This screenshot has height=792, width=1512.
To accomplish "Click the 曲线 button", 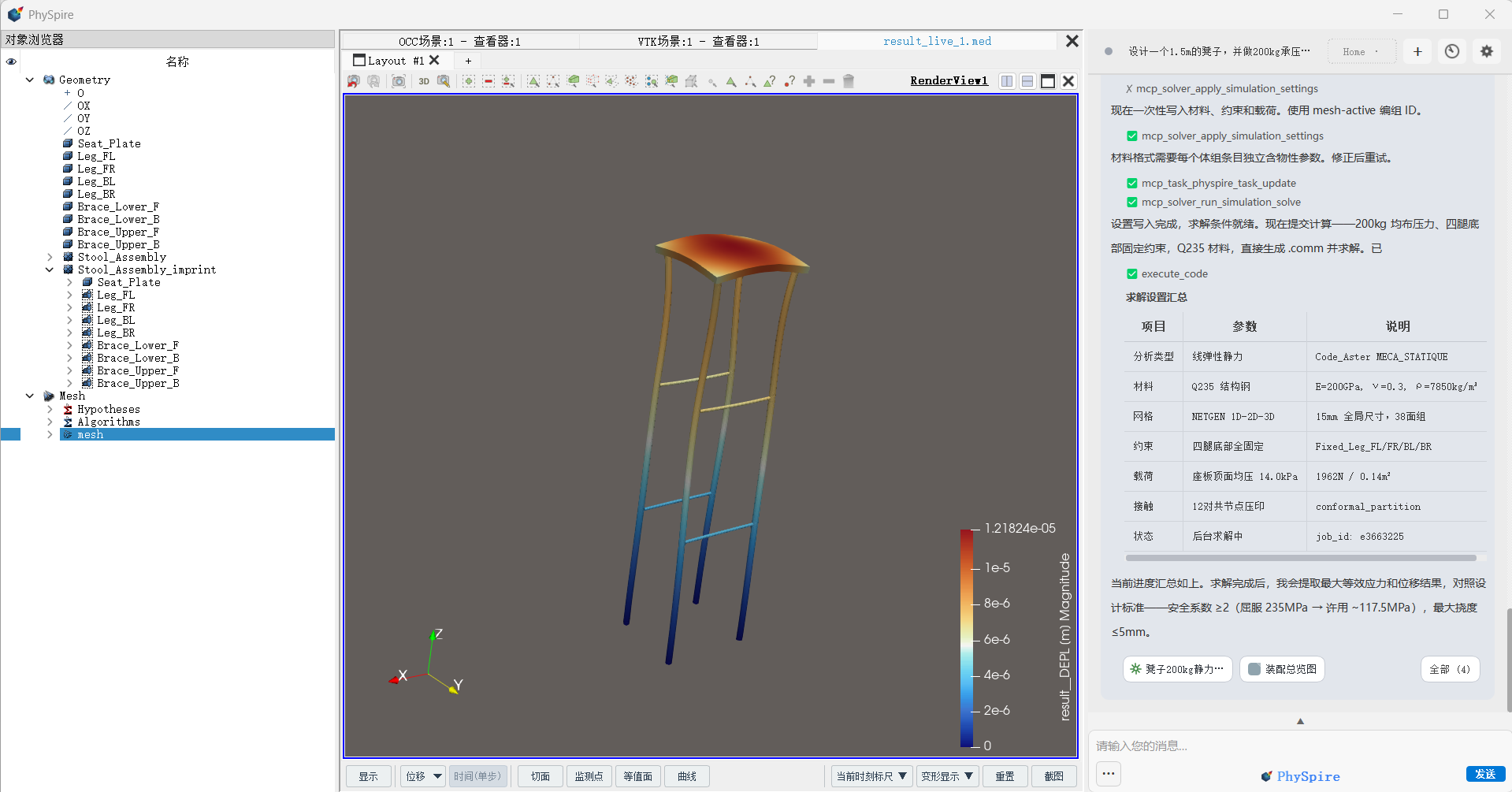I will [x=686, y=776].
